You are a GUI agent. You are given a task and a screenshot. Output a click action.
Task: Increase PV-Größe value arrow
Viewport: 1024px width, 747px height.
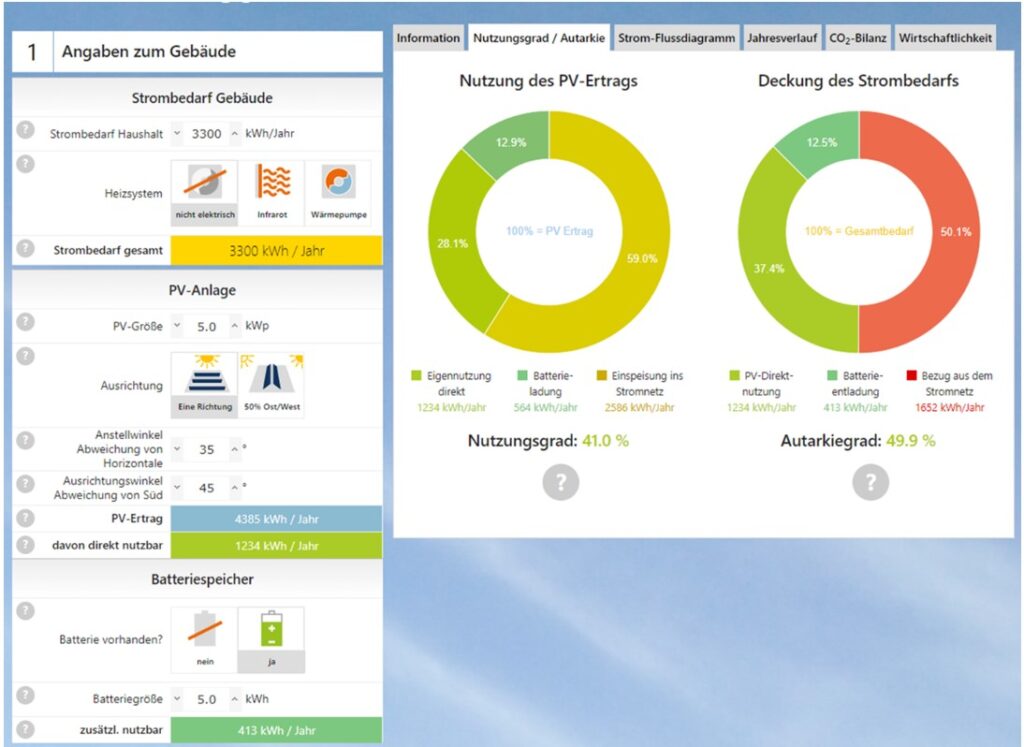click(x=236, y=326)
